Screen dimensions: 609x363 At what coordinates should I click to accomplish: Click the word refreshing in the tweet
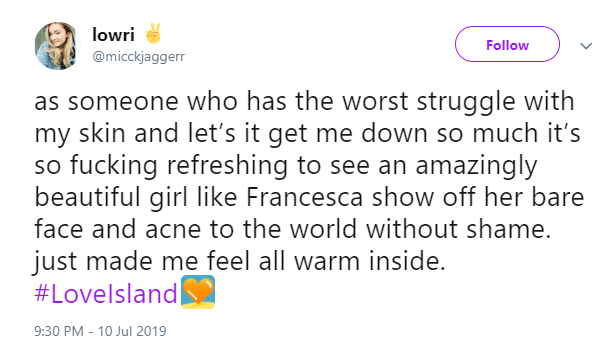[228, 165]
